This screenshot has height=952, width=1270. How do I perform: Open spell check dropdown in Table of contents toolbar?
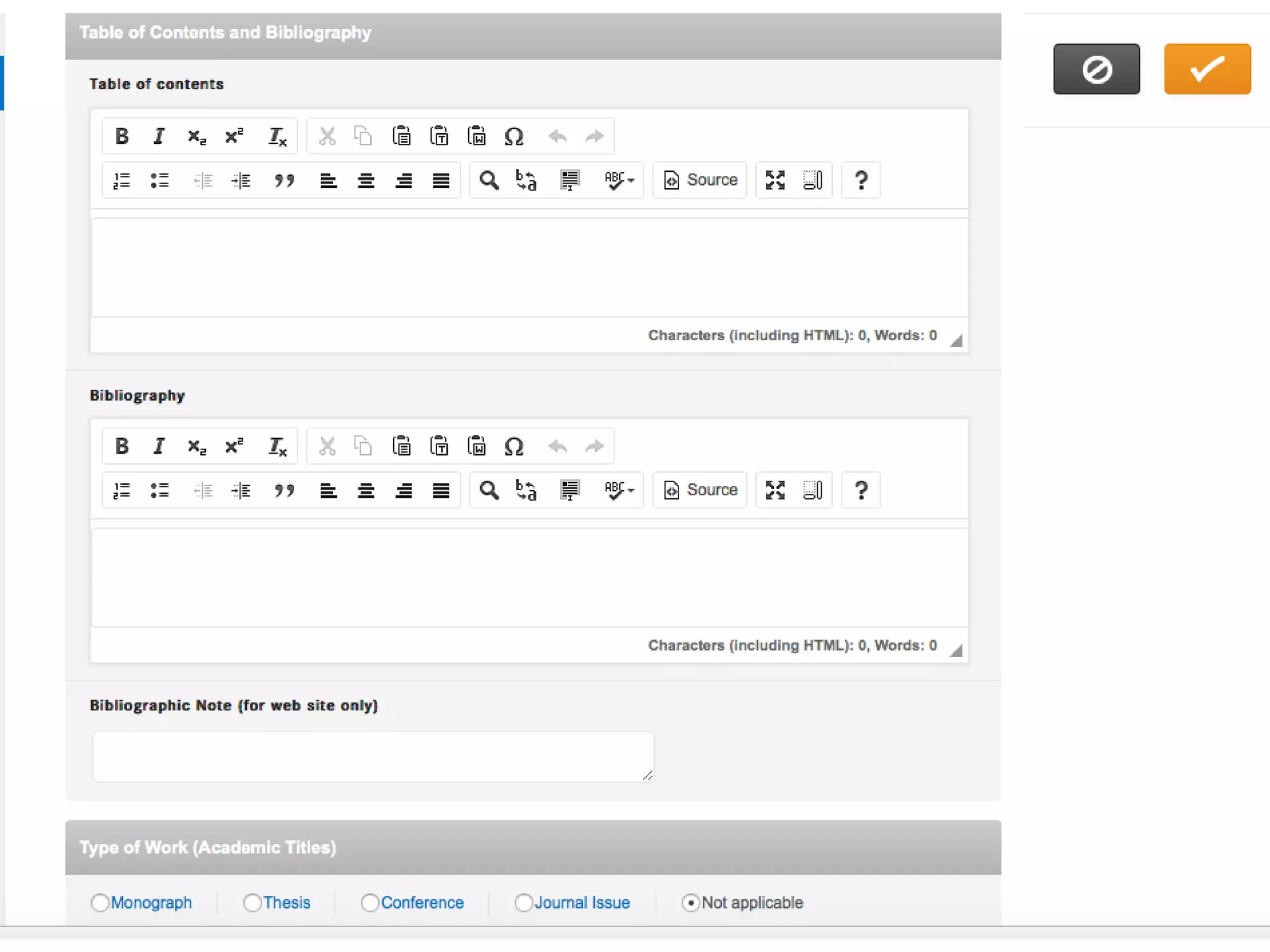(x=619, y=180)
